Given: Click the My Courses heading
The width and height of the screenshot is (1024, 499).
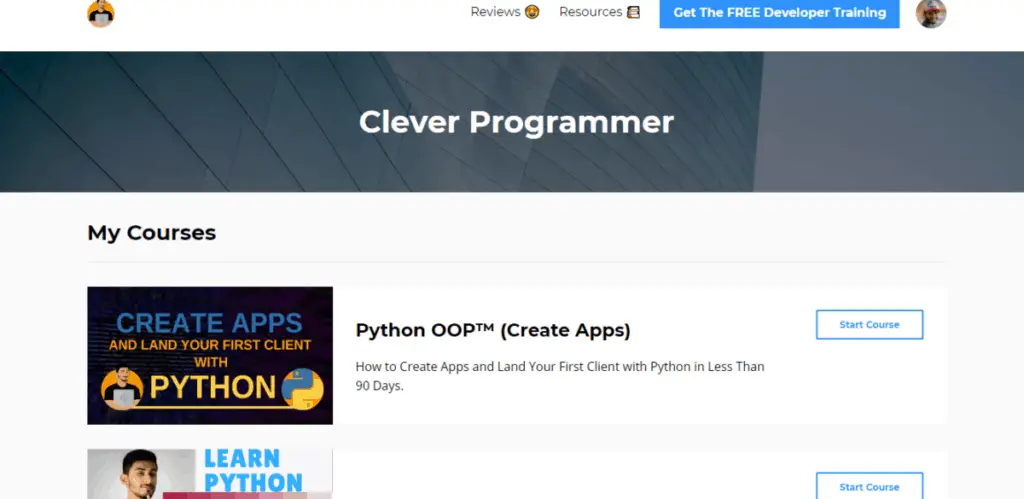Looking at the screenshot, I should [152, 233].
